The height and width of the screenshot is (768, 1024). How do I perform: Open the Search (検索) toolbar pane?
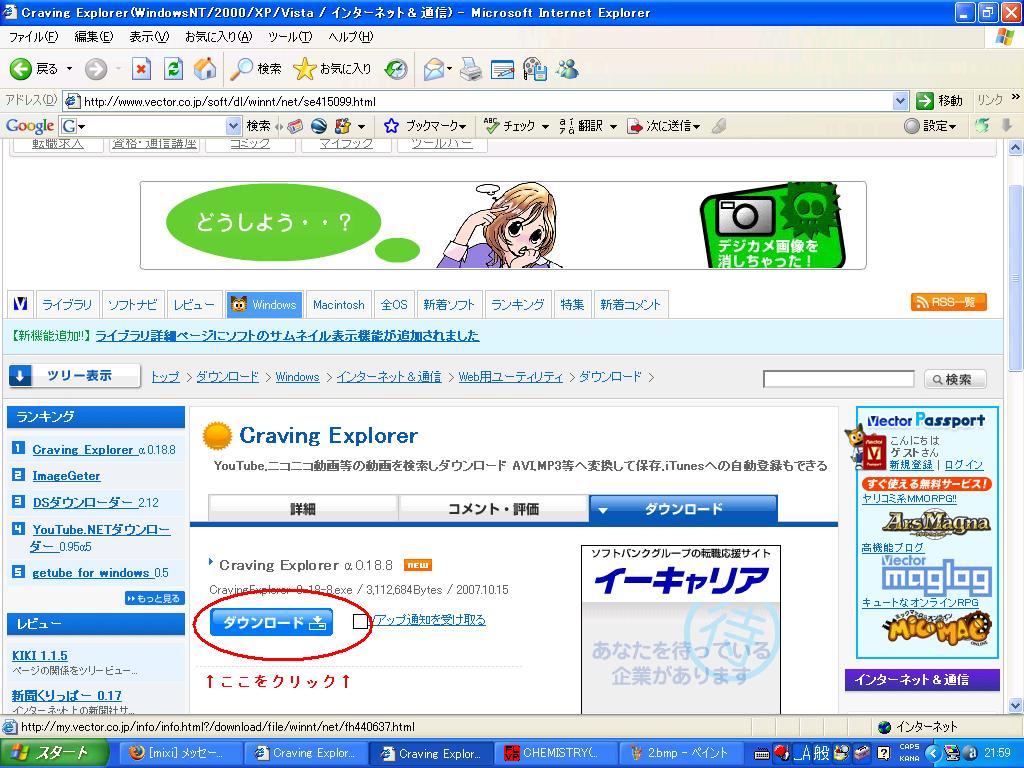pyautogui.click(x=257, y=69)
